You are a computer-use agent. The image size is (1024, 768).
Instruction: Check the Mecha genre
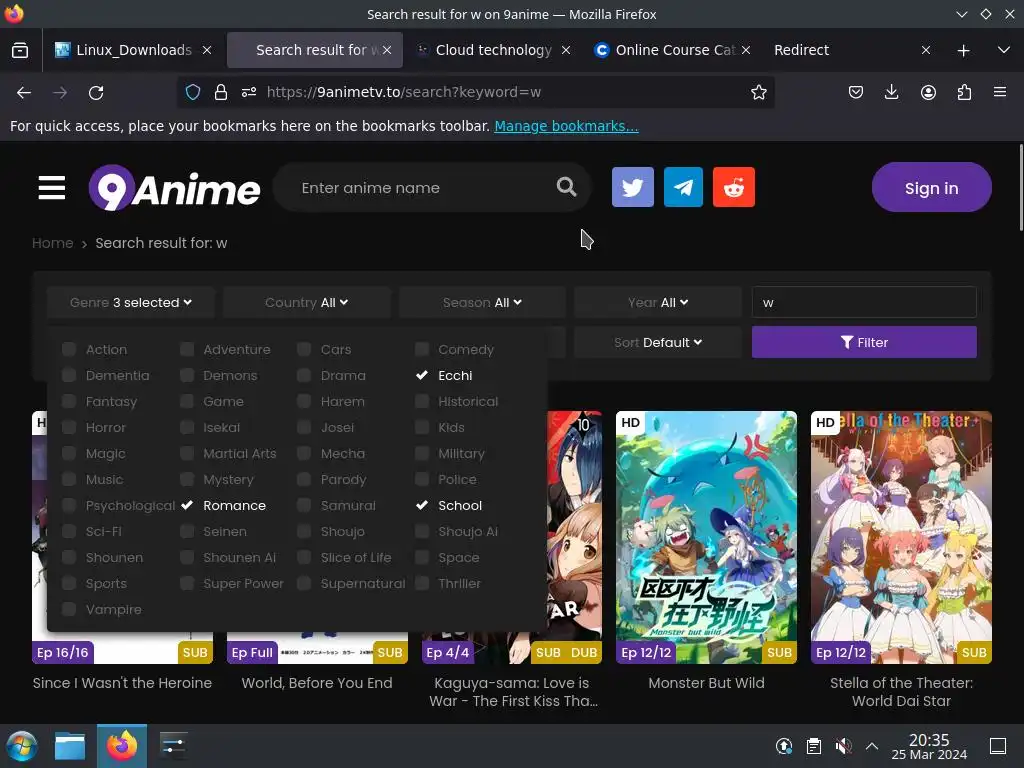coord(304,454)
